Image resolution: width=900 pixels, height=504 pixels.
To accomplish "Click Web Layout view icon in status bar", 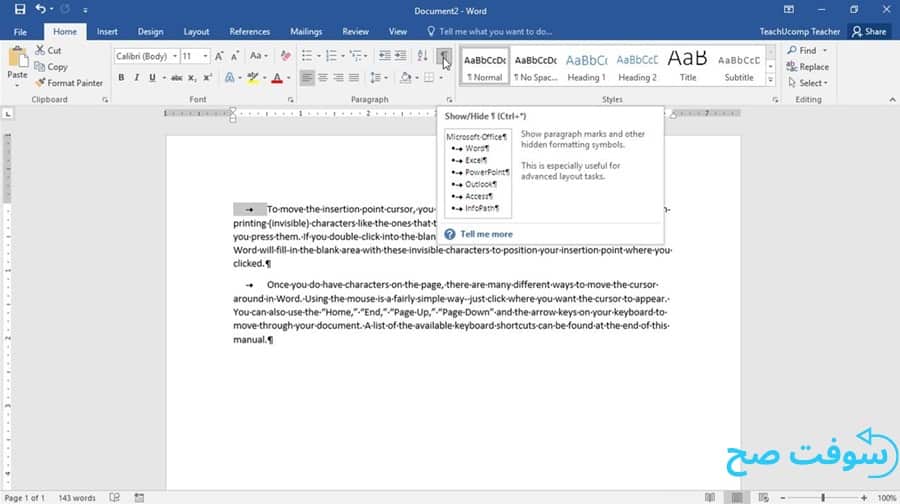I will pos(763,497).
